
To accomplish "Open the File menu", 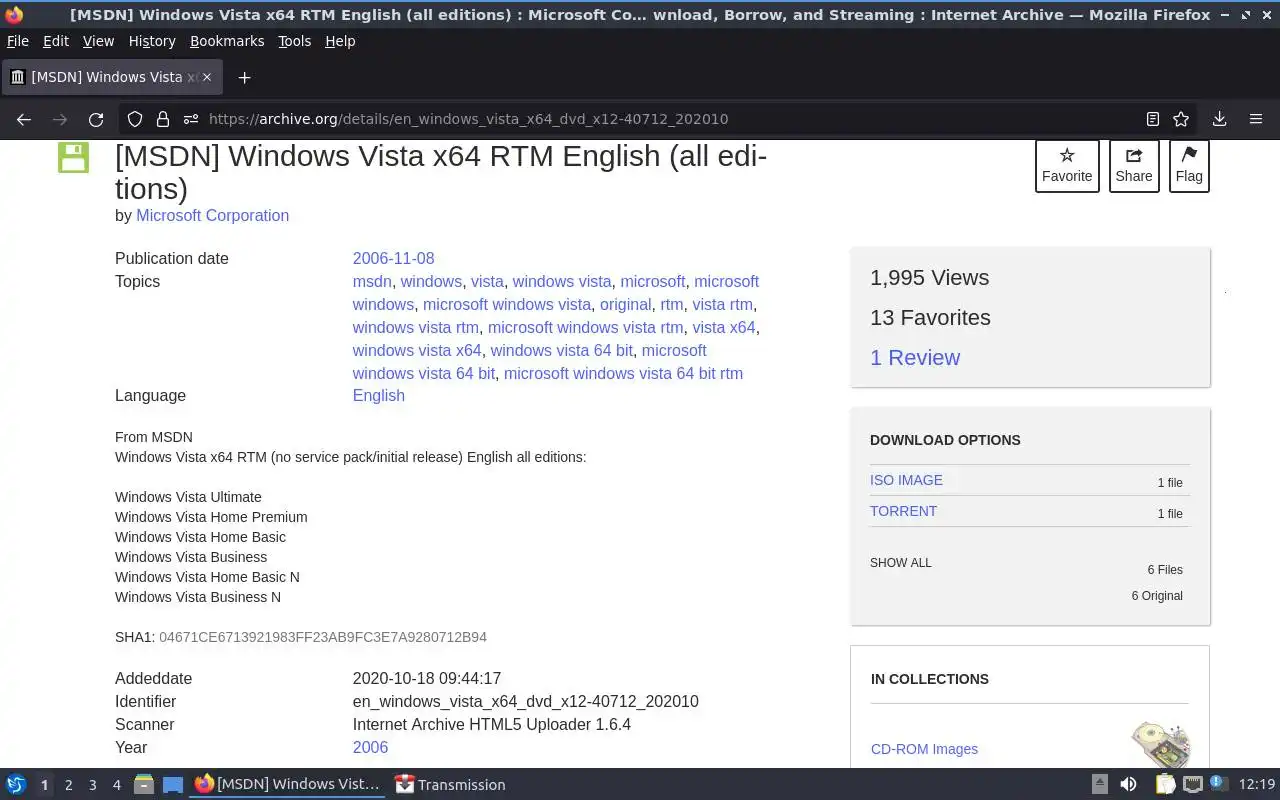I will click(18, 41).
